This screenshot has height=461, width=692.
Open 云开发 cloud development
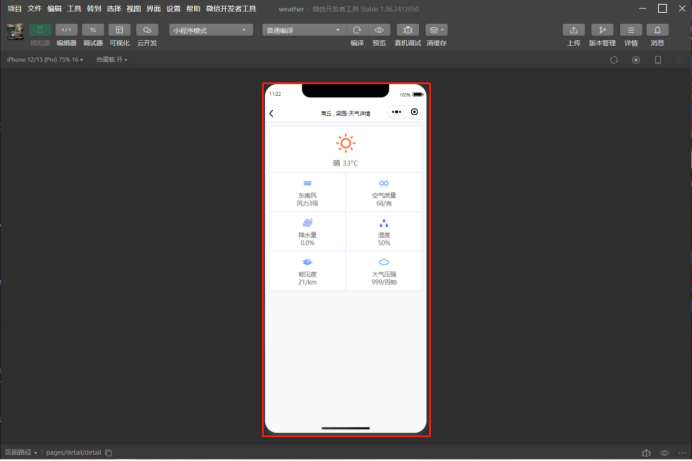[147, 30]
